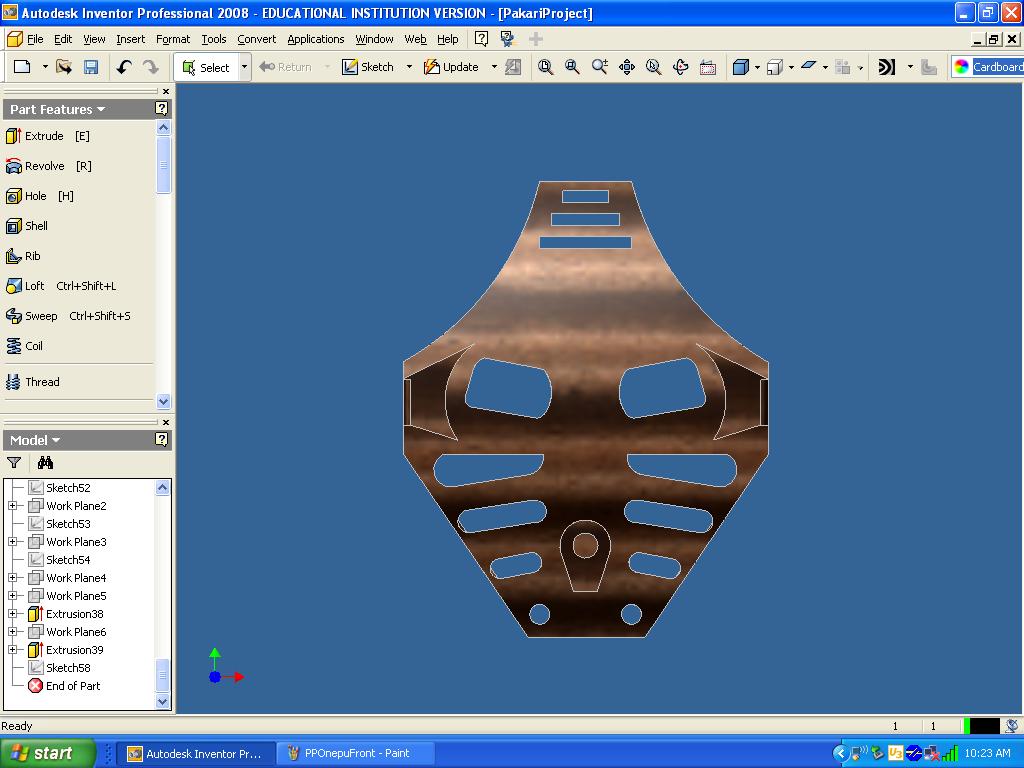Expand Extrusion39 in the model tree
Image resolution: width=1024 pixels, height=768 pixels.
pos(13,650)
